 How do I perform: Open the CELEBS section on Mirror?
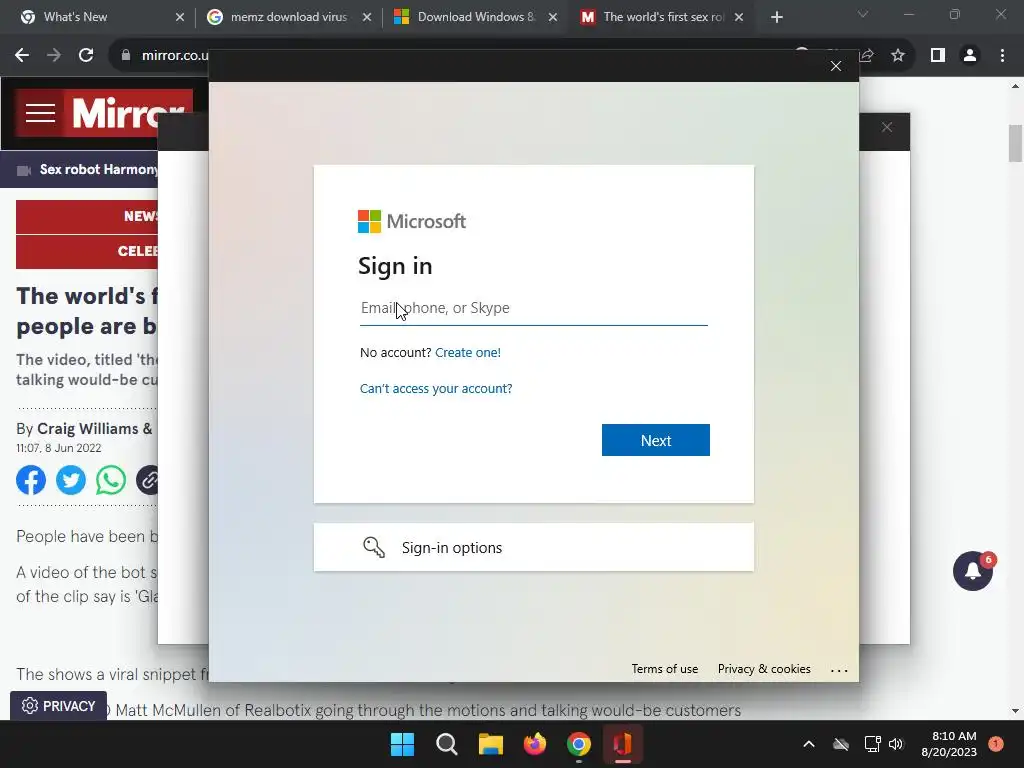[x=86, y=251]
